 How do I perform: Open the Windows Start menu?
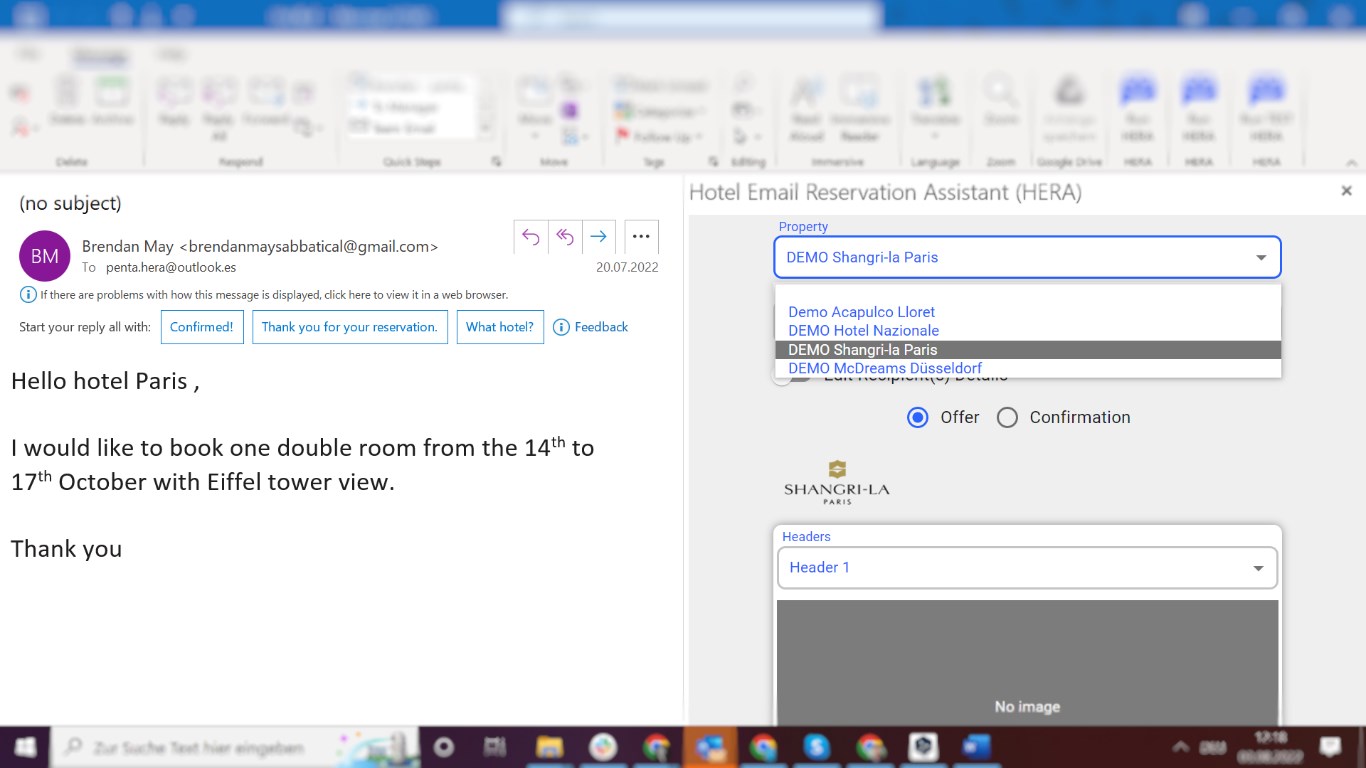tap(25, 747)
